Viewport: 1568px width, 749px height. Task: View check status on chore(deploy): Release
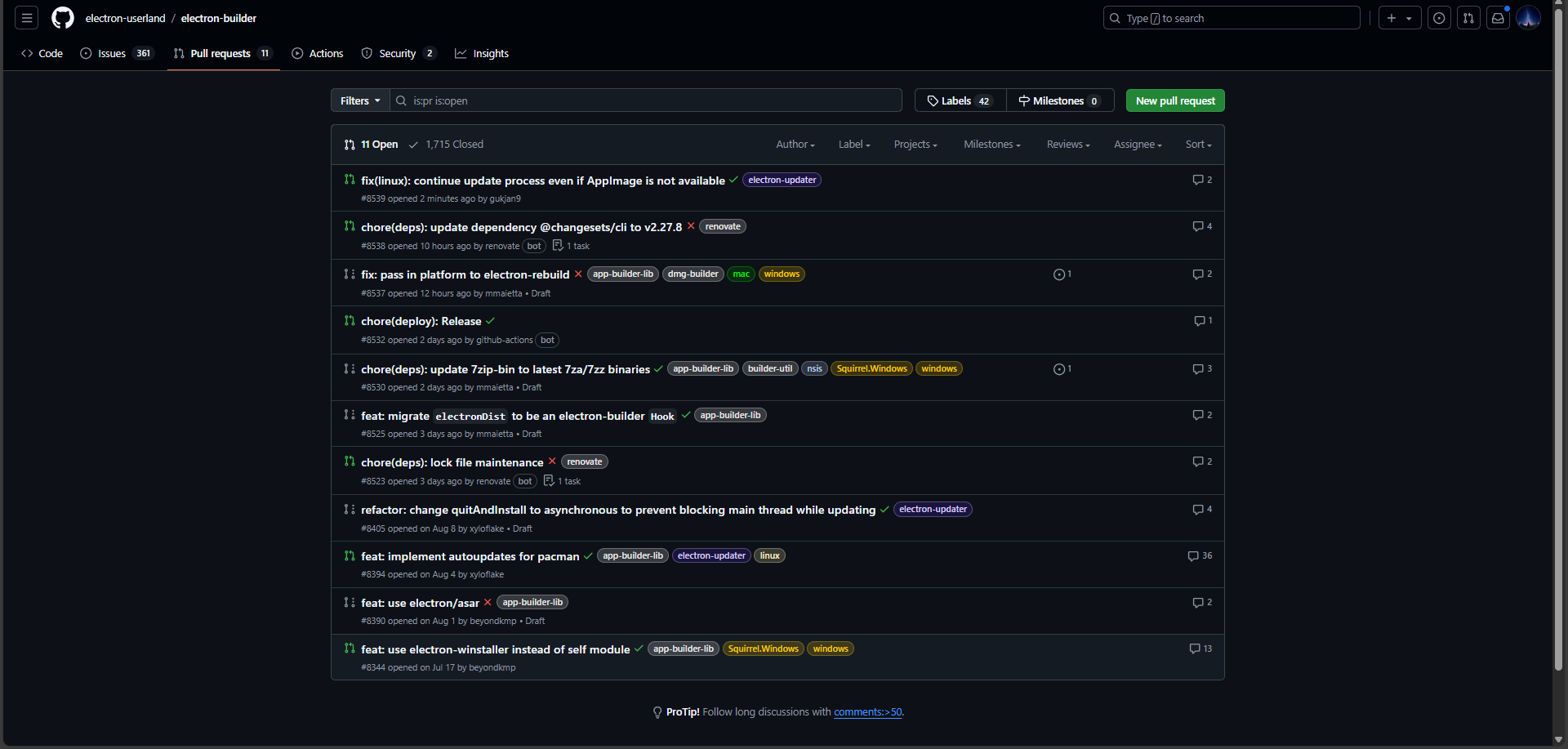490,321
